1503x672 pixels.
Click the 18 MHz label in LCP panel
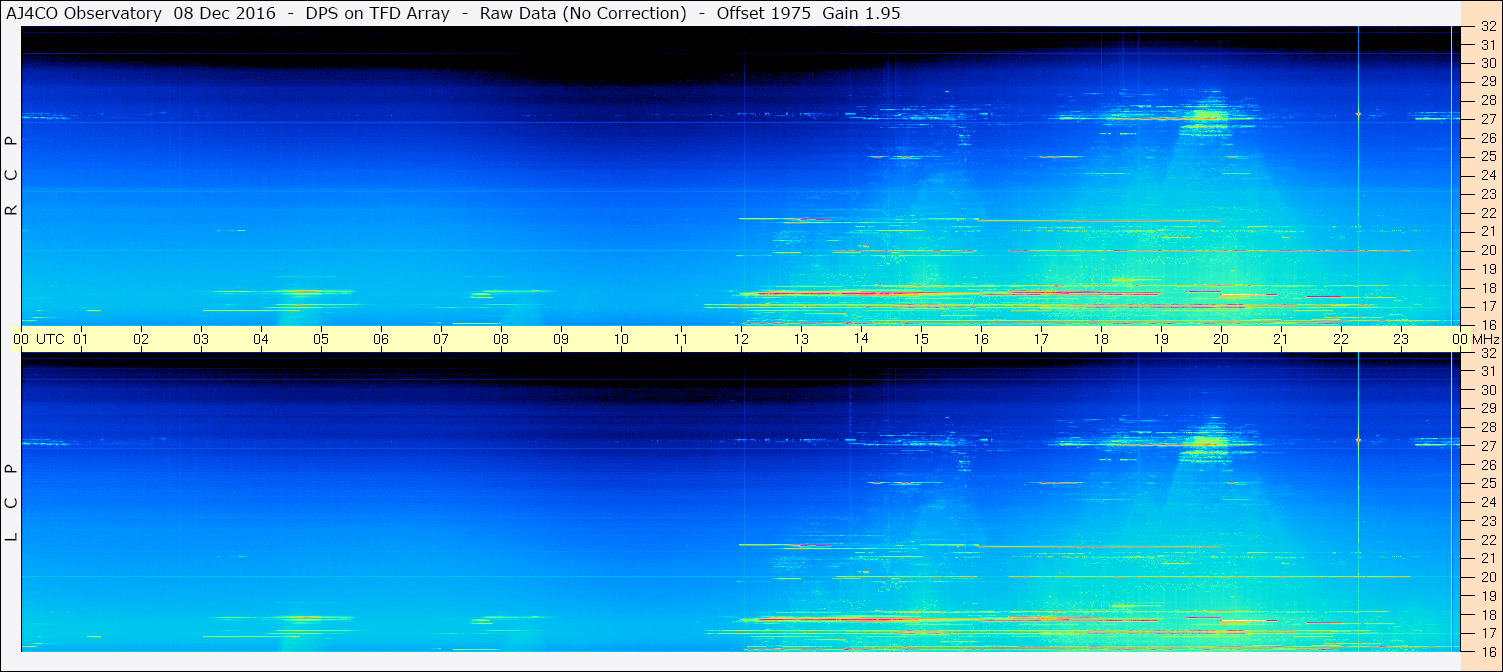[1488, 615]
